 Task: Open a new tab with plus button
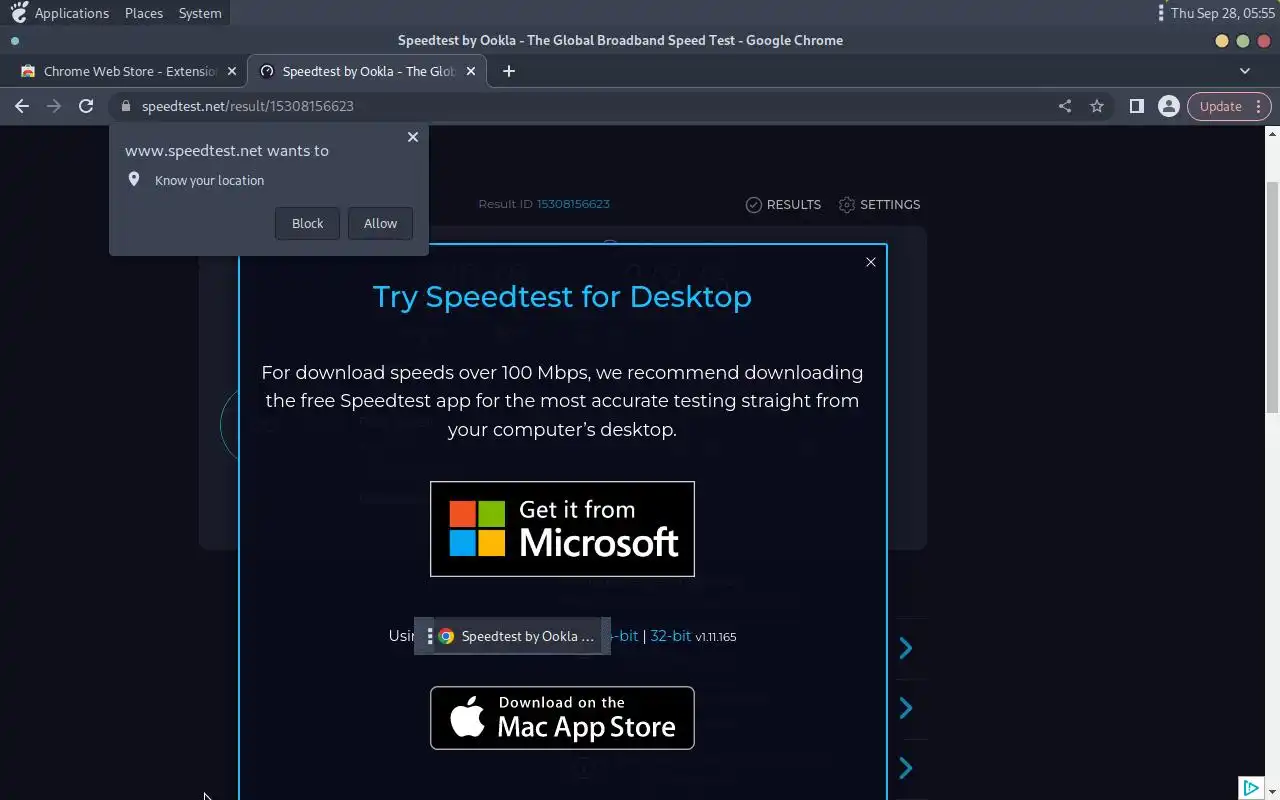pos(509,71)
